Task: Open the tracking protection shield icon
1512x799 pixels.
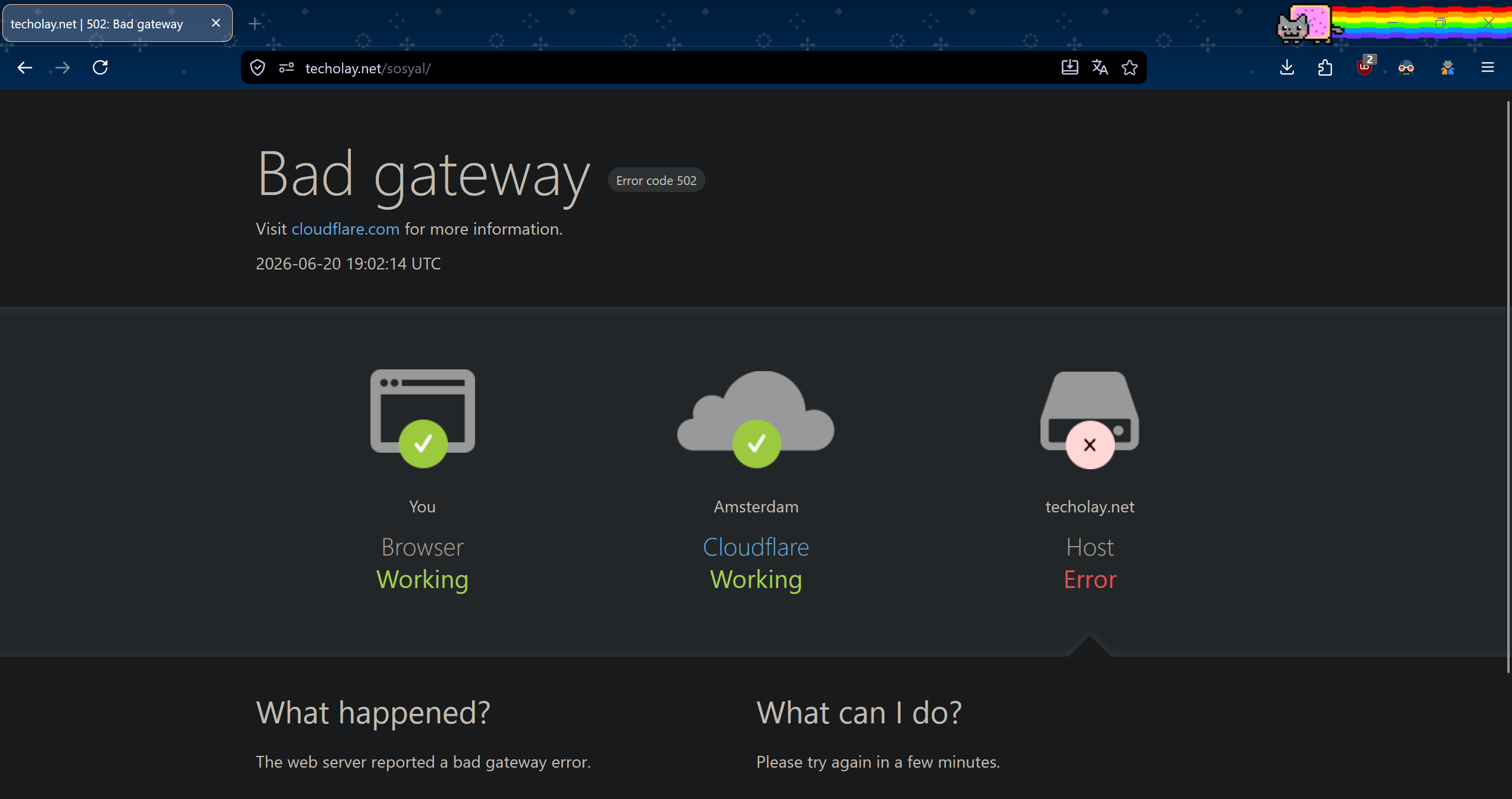Action: click(x=258, y=68)
